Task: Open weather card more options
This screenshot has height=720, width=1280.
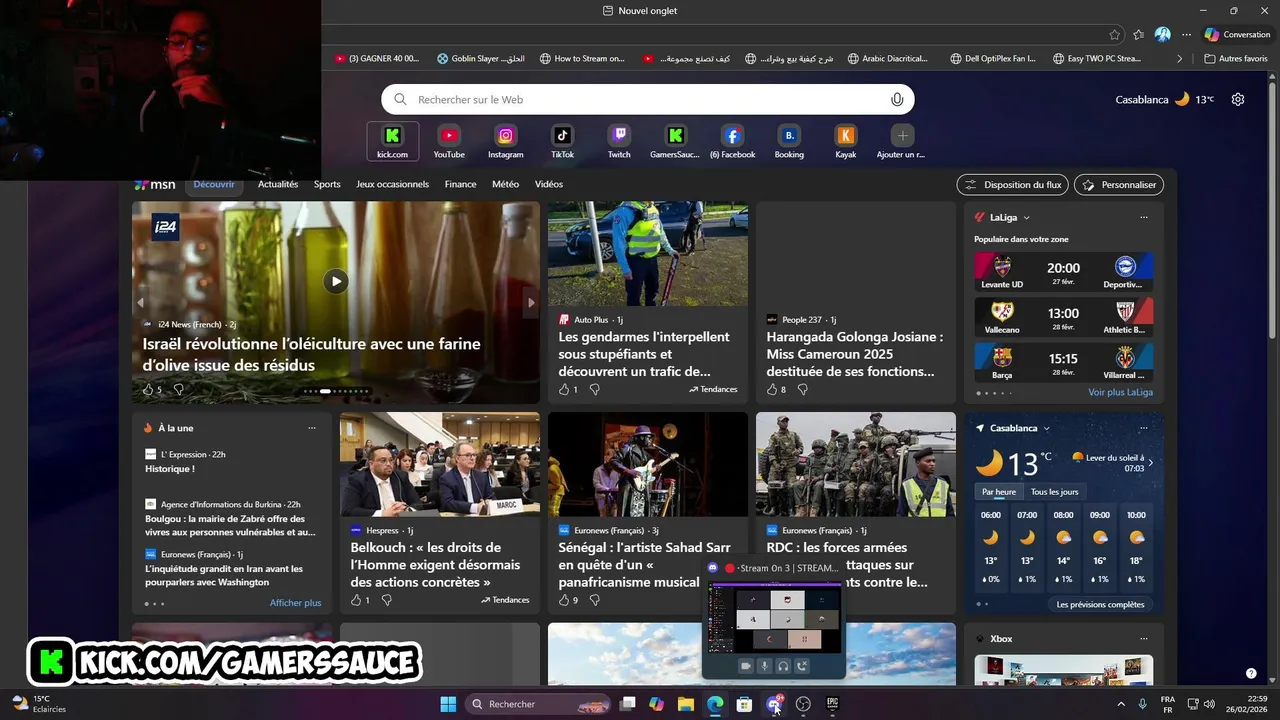Action: 1144,428
